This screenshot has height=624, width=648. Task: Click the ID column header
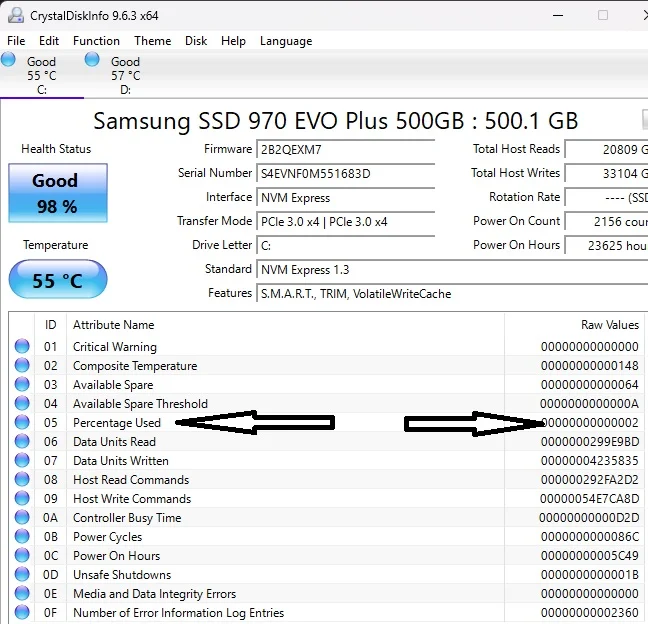click(x=50, y=325)
